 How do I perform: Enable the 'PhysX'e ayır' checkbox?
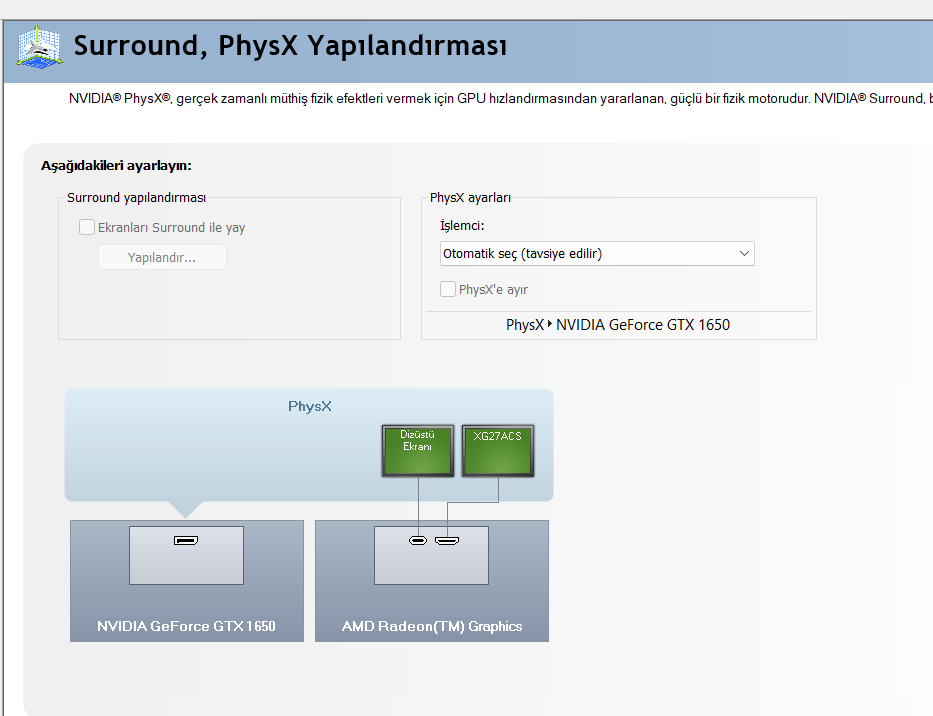[447, 289]
